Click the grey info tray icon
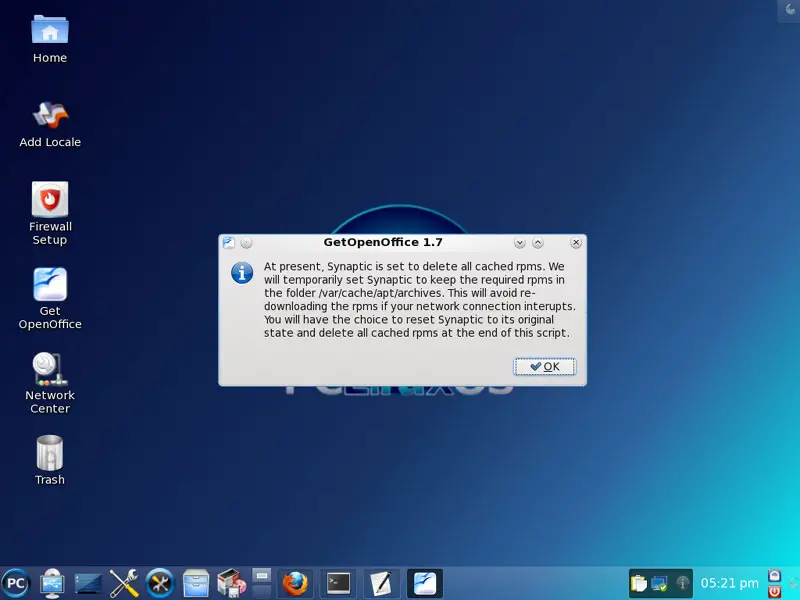Image resolution: width=800 pixels, height=600 pixels. click(x=682, y=583)
